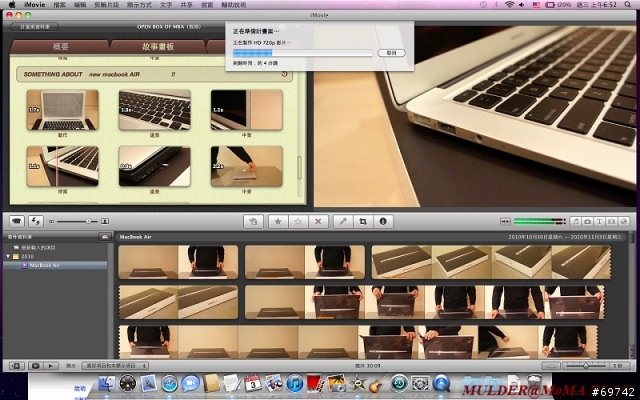
Task: Open iCal calendar from the Dock
Action: 253,384
